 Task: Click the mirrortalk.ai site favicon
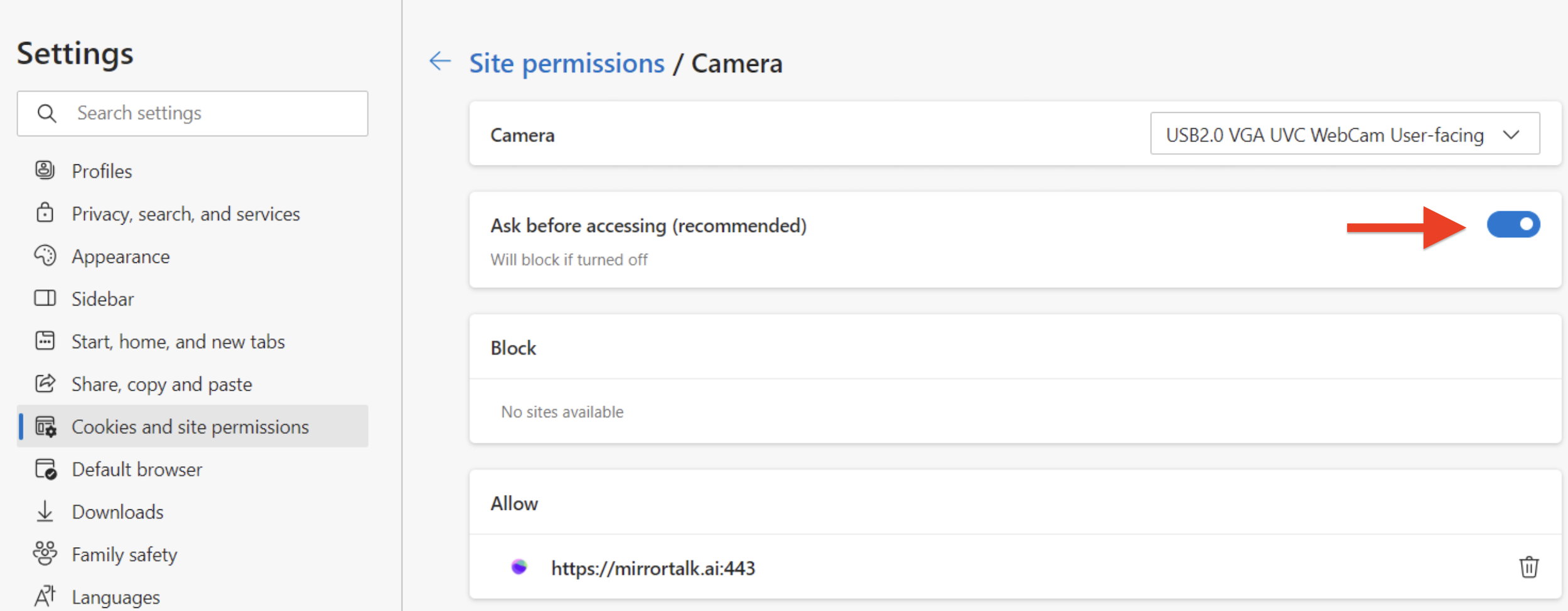point(519,567)
